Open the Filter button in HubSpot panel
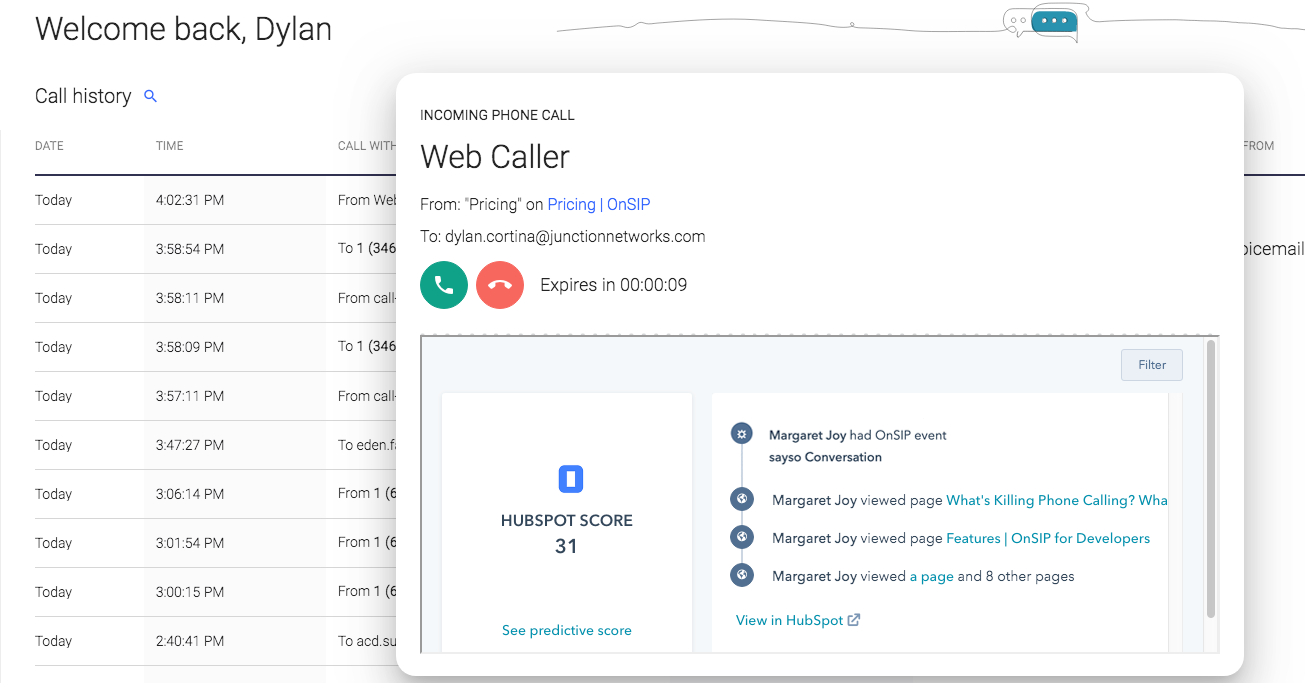 [1151, 365]
